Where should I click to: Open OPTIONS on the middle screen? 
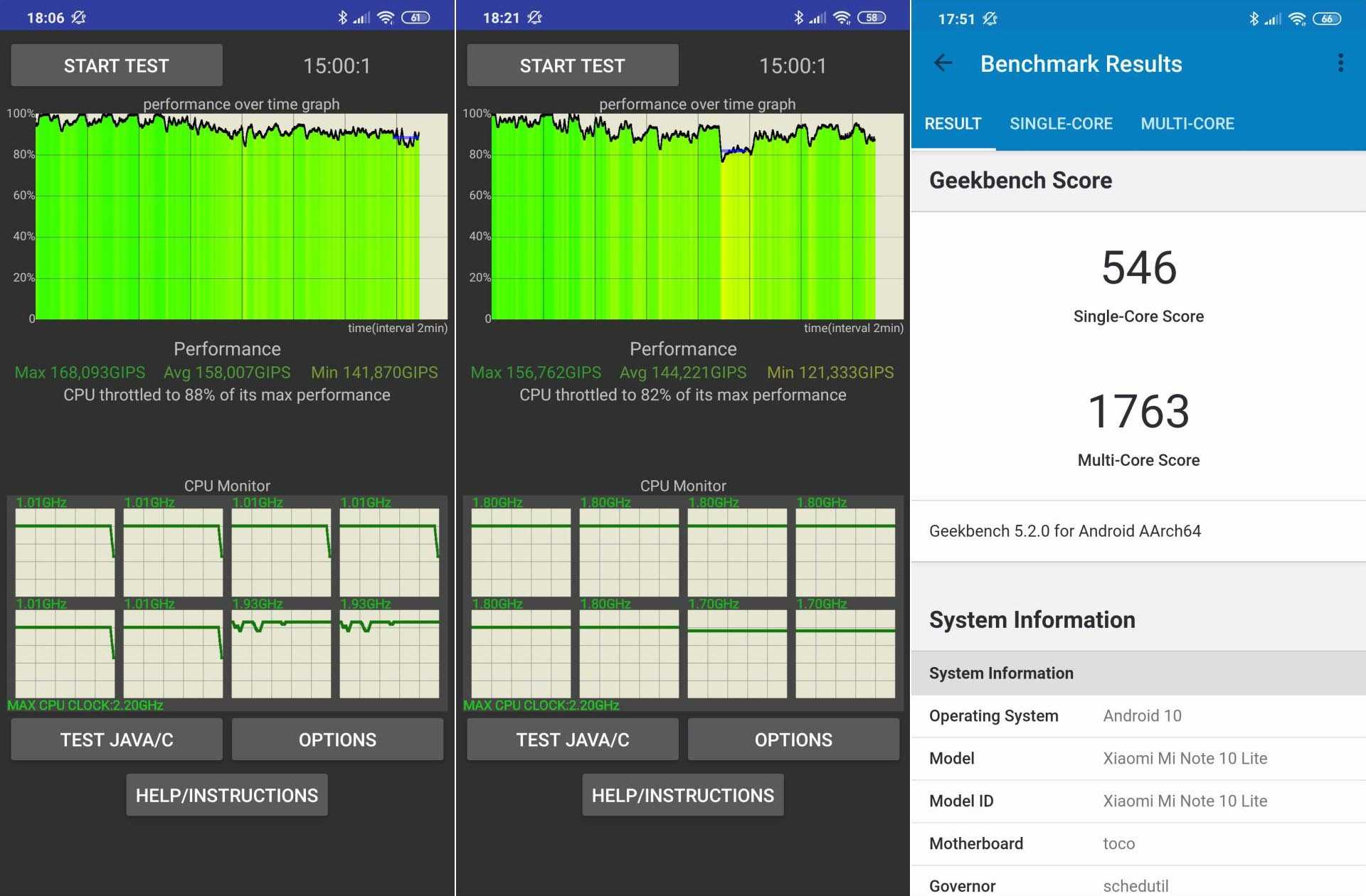point(793,740)
